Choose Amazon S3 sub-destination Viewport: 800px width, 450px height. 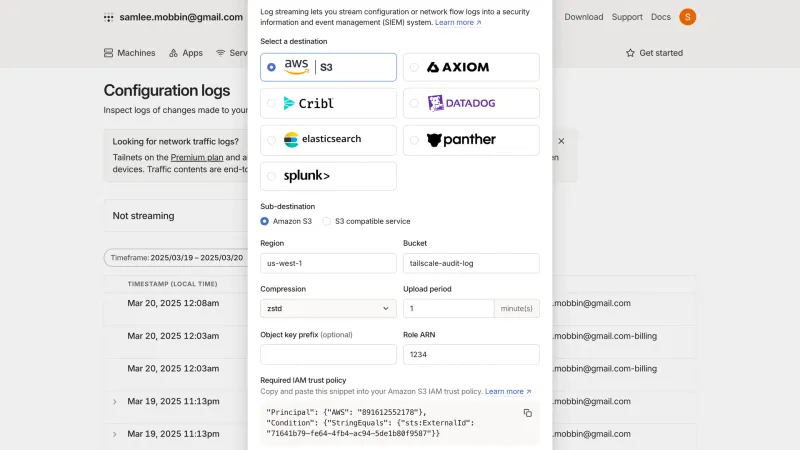point(264,221)
